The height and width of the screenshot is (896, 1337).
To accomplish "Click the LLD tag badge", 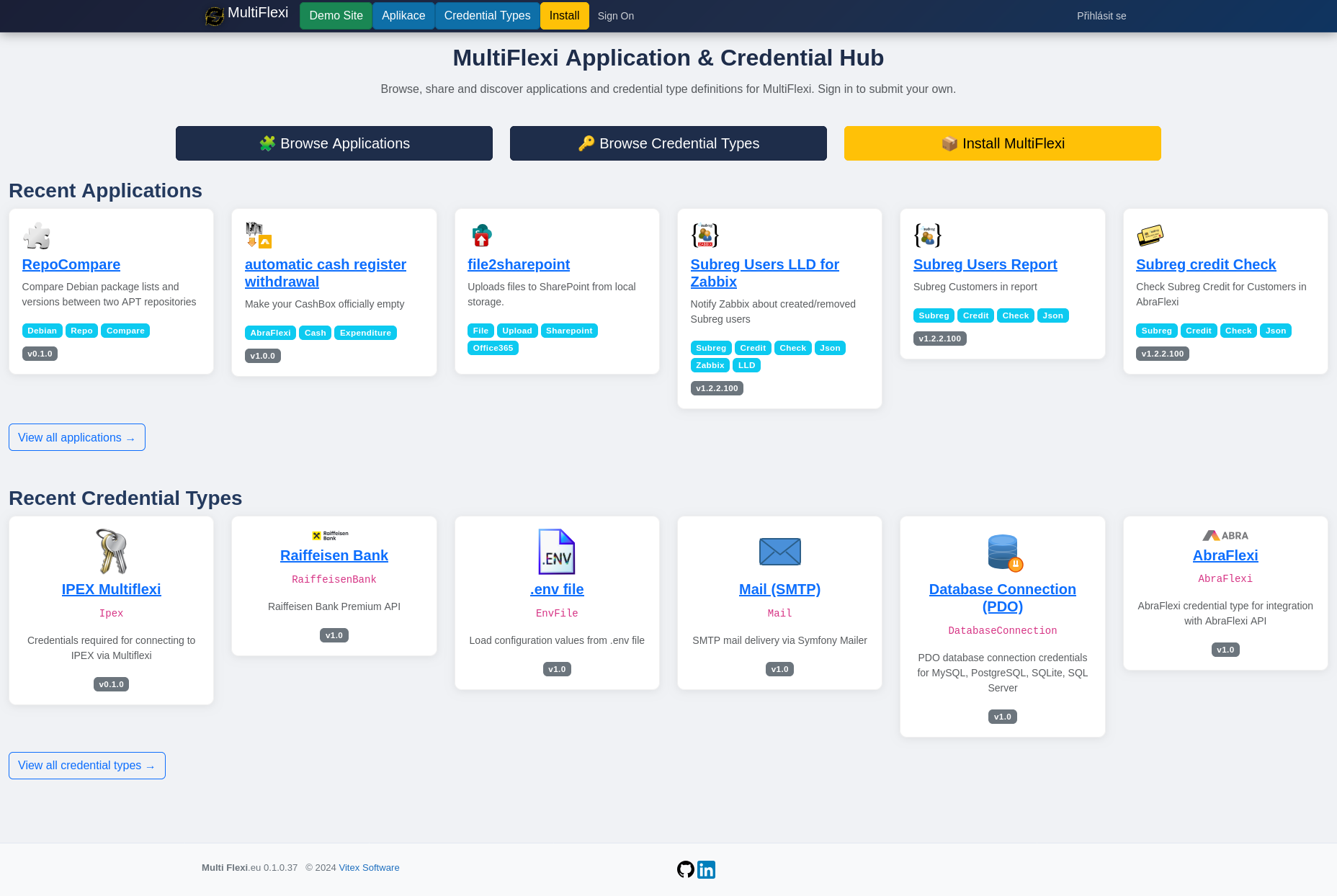I will point(747,365).
